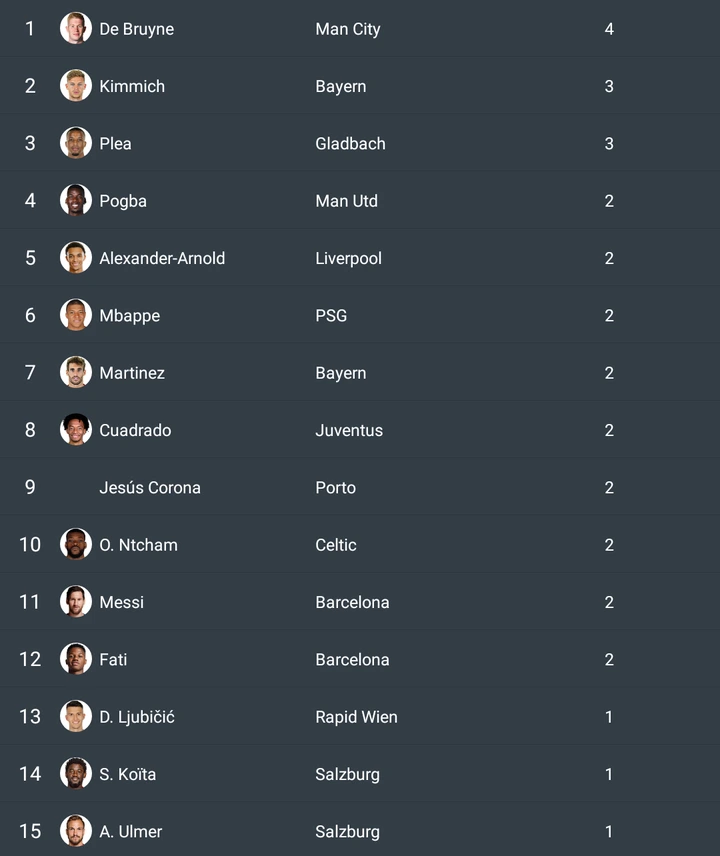Click the avatar beside Cuadrado
This screenshot has height=856, width=720.
click(x=76, y=430)
